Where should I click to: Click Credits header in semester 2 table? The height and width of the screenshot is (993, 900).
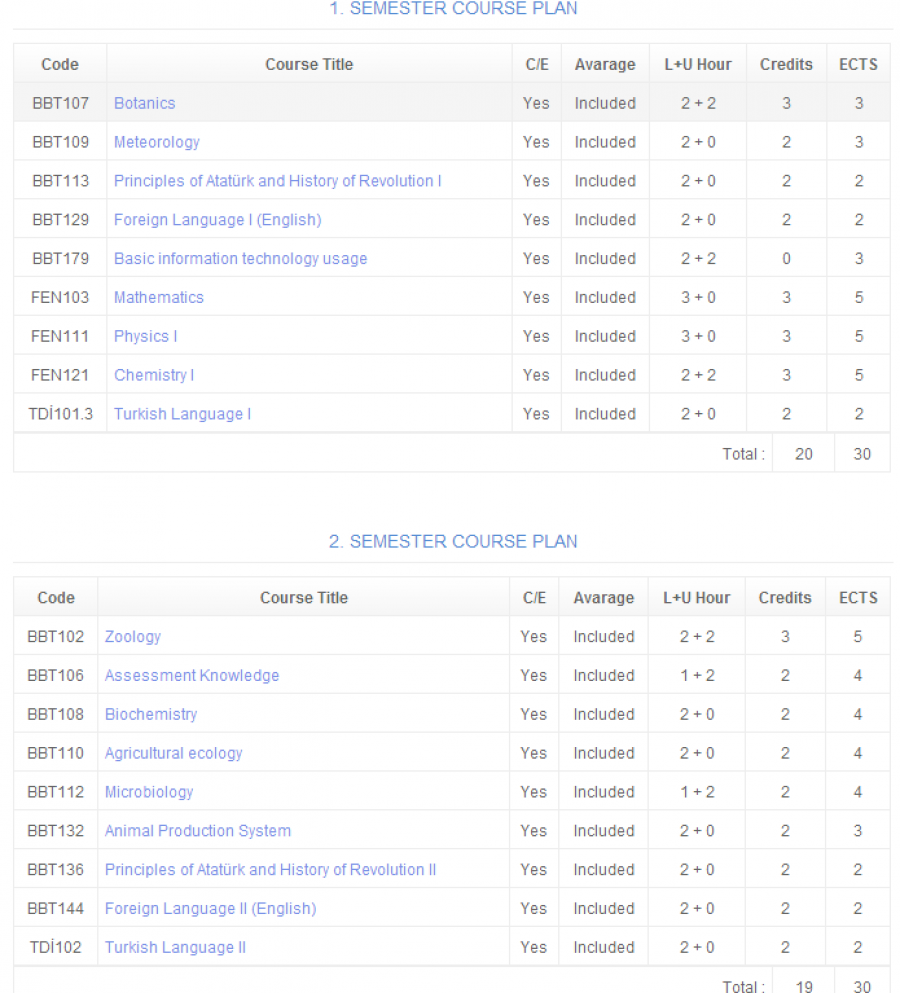(x=785, y=598)
